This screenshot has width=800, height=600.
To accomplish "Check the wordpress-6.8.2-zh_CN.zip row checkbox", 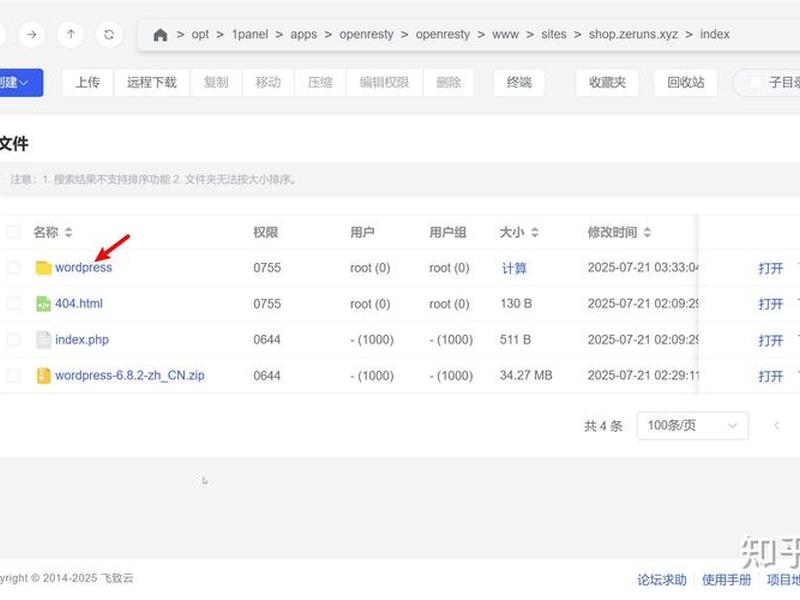I will (13, 376).
